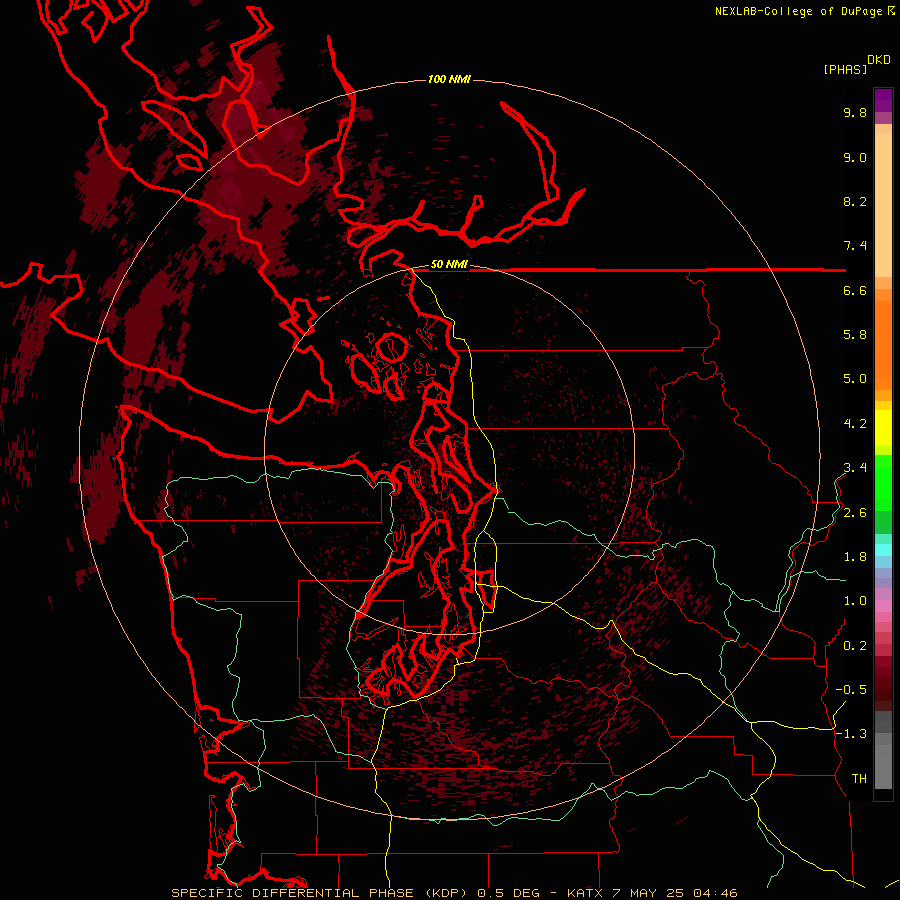Screen dimensions: 900x900
Task: Select the 8.2 scale value
Action: 855,201
